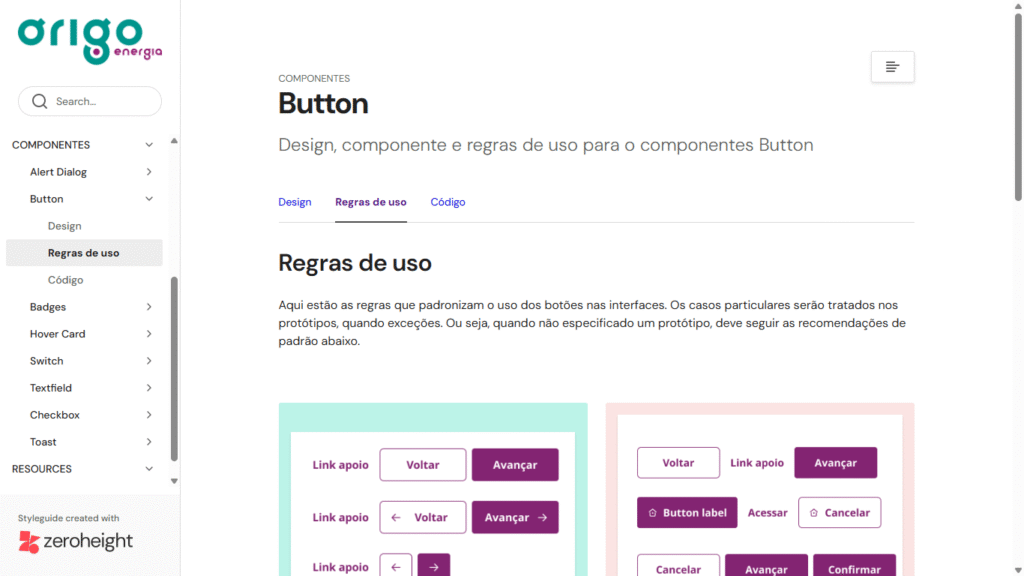Image resolution: width=1024 pixels, height=576 pixels.
Task: Click the outlined Cancelar button with icon
Action: click(839, 513)
